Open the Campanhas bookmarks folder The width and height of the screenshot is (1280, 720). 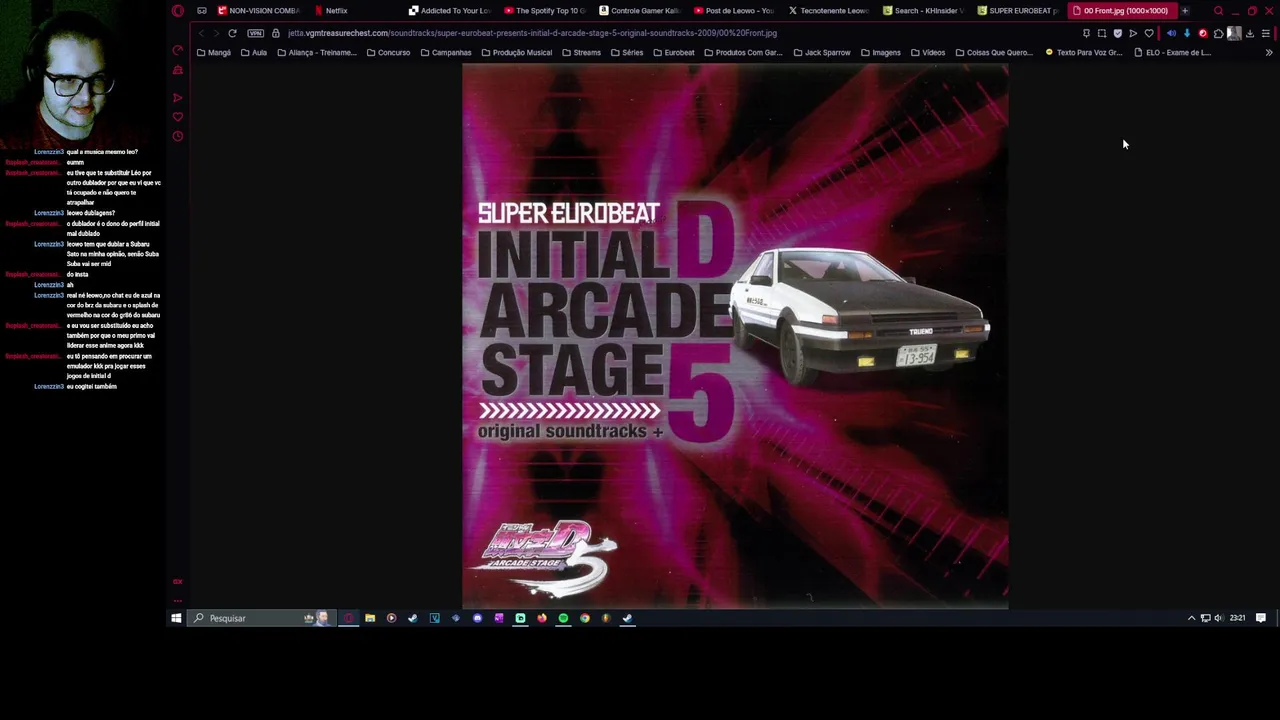pos(446,53)
